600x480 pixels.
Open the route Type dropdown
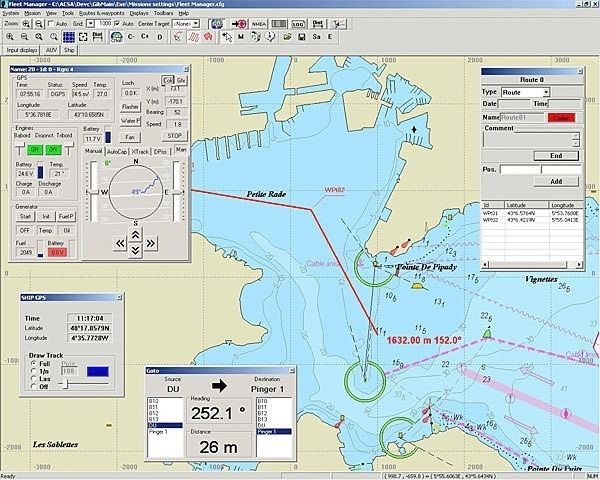click(546, 92)
